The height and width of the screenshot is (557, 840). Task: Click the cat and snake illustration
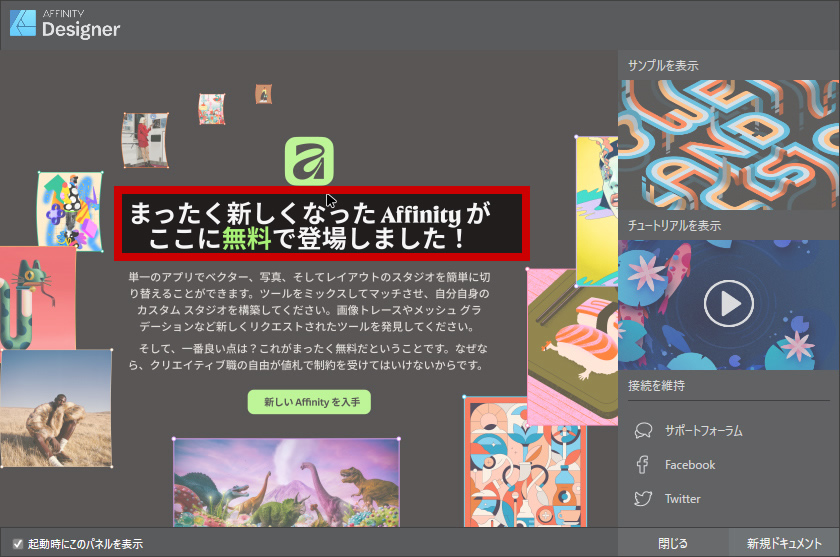[38, 298]
